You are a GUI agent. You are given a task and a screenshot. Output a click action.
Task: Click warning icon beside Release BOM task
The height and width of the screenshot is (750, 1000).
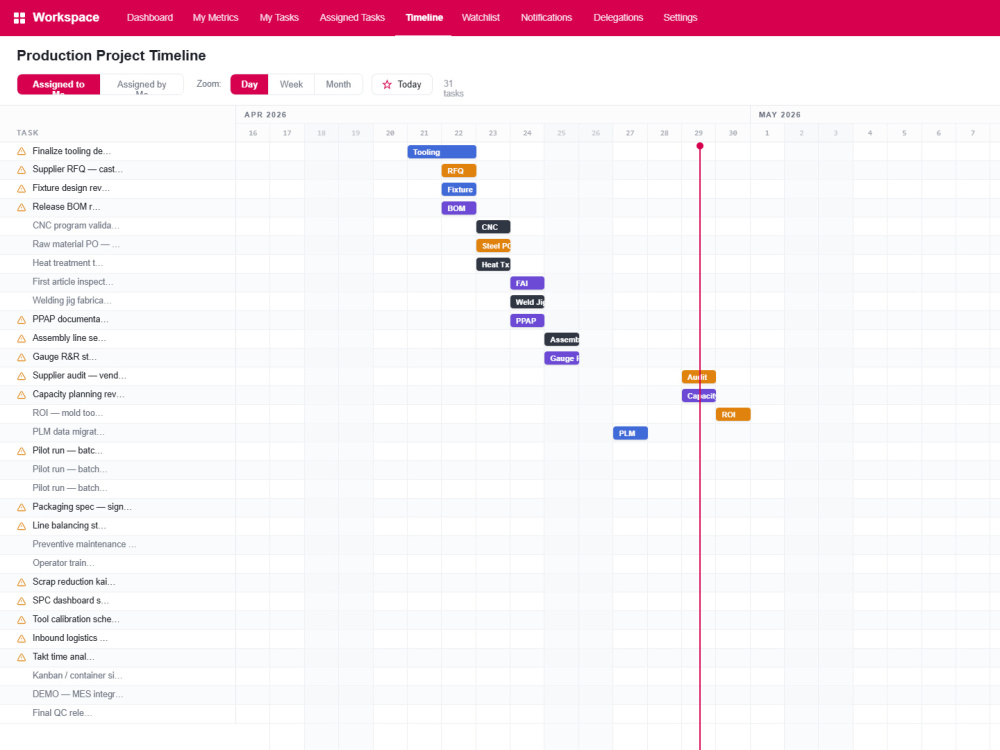21,207
